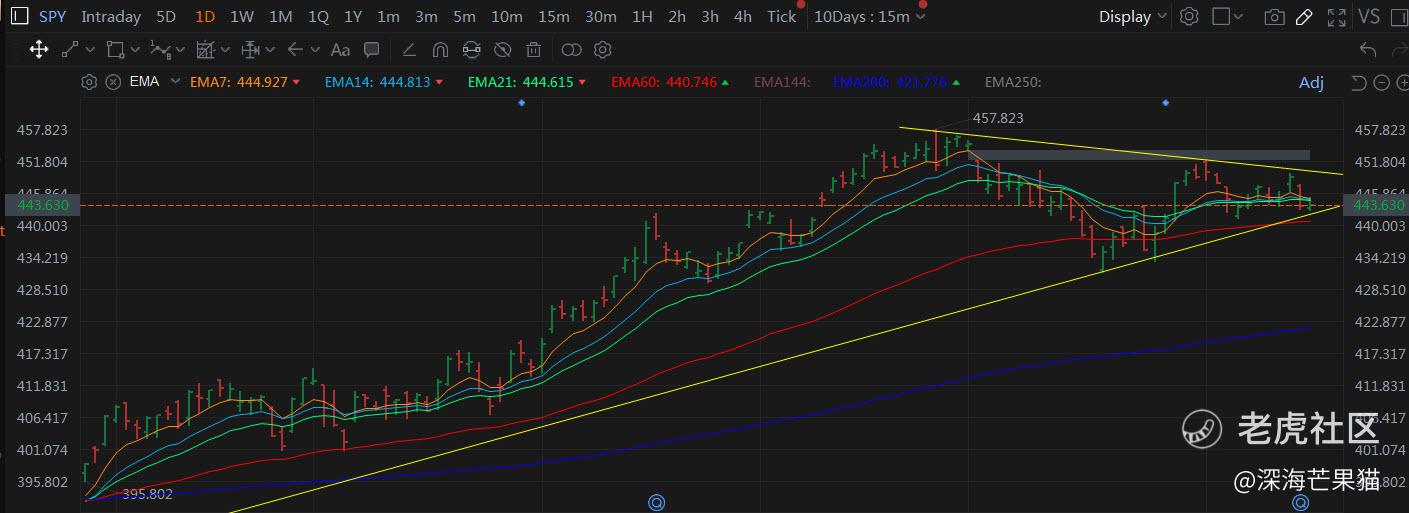Switch to Intraday timeframe
Viewport: 1409px width, 513px height.
pos(111,16)
